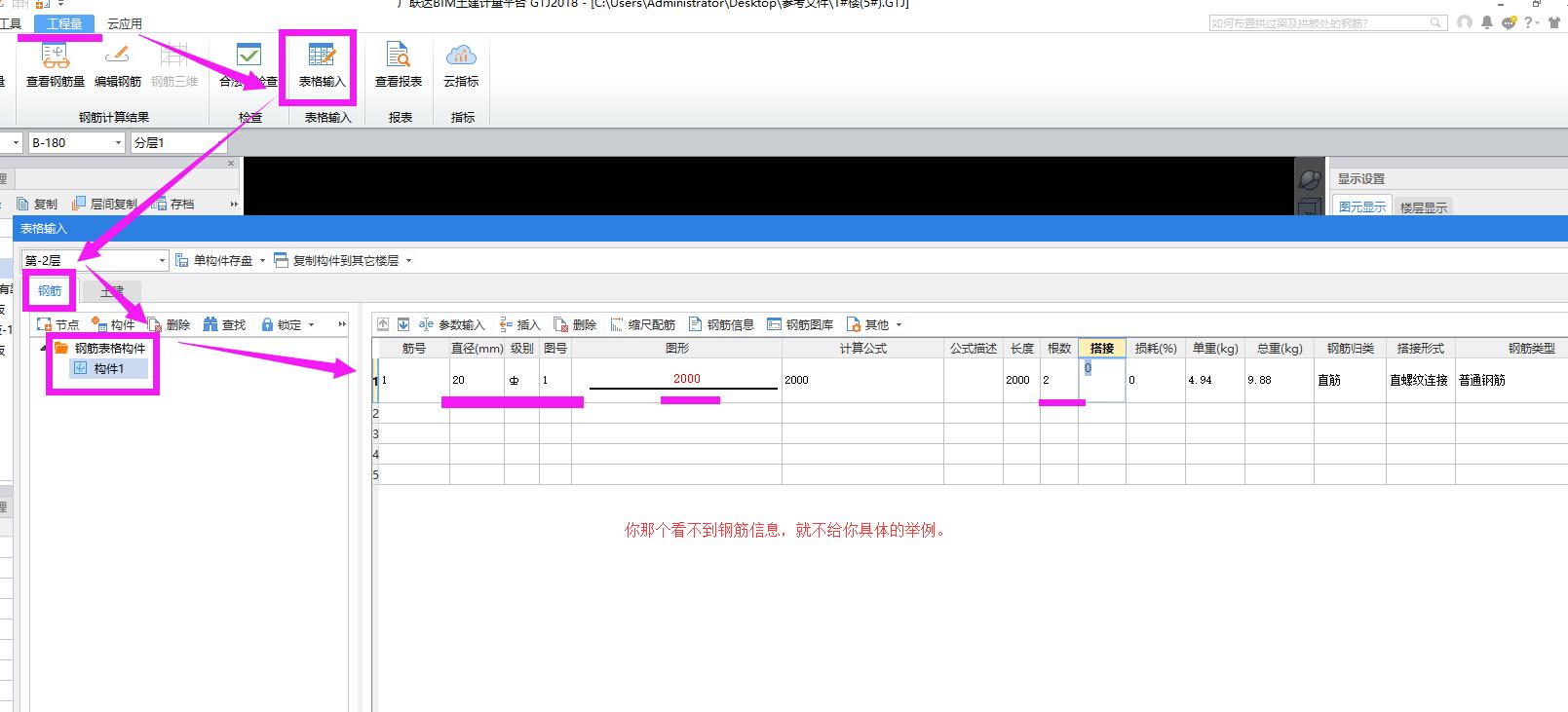Open the 其他 dropdown menu

tap(874, 324)
